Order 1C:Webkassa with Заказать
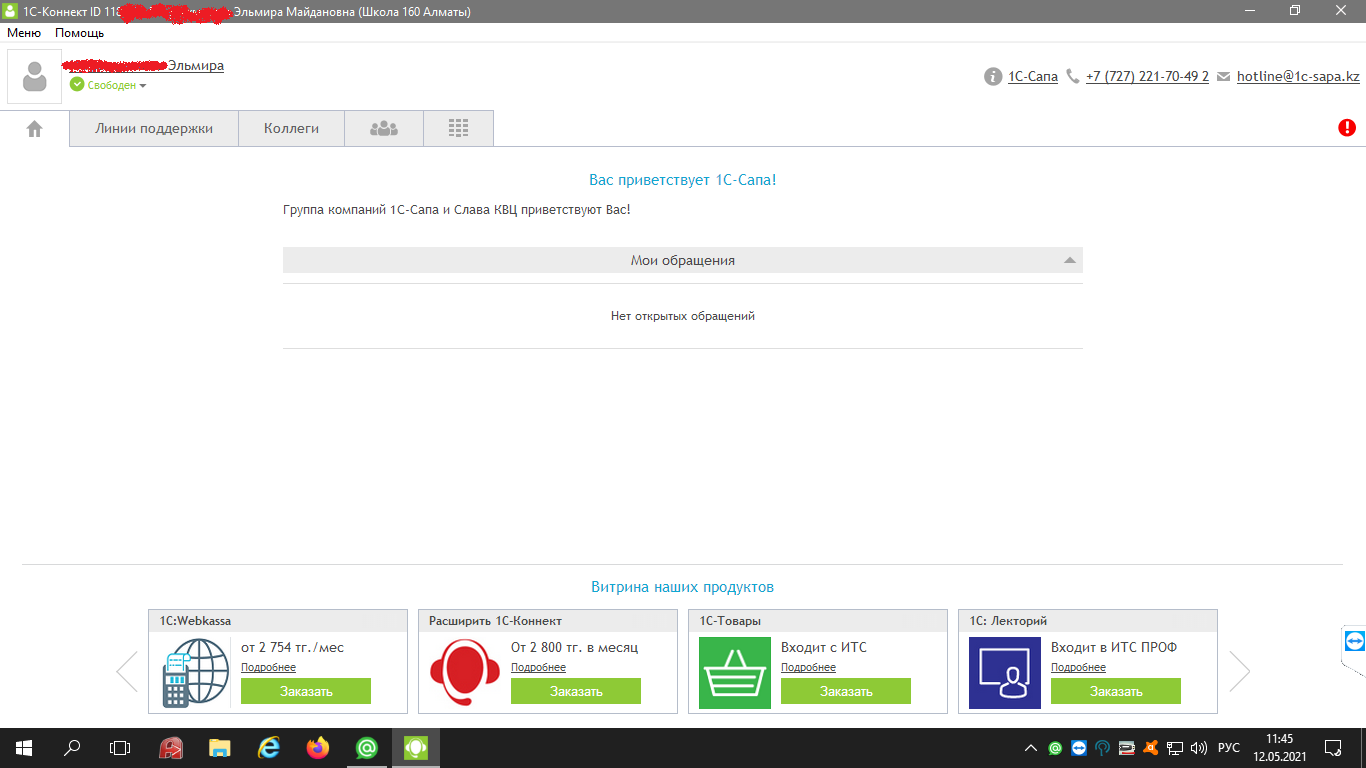Image resolution: width=1366 pixels, height=768 pixels. point(306,691)
